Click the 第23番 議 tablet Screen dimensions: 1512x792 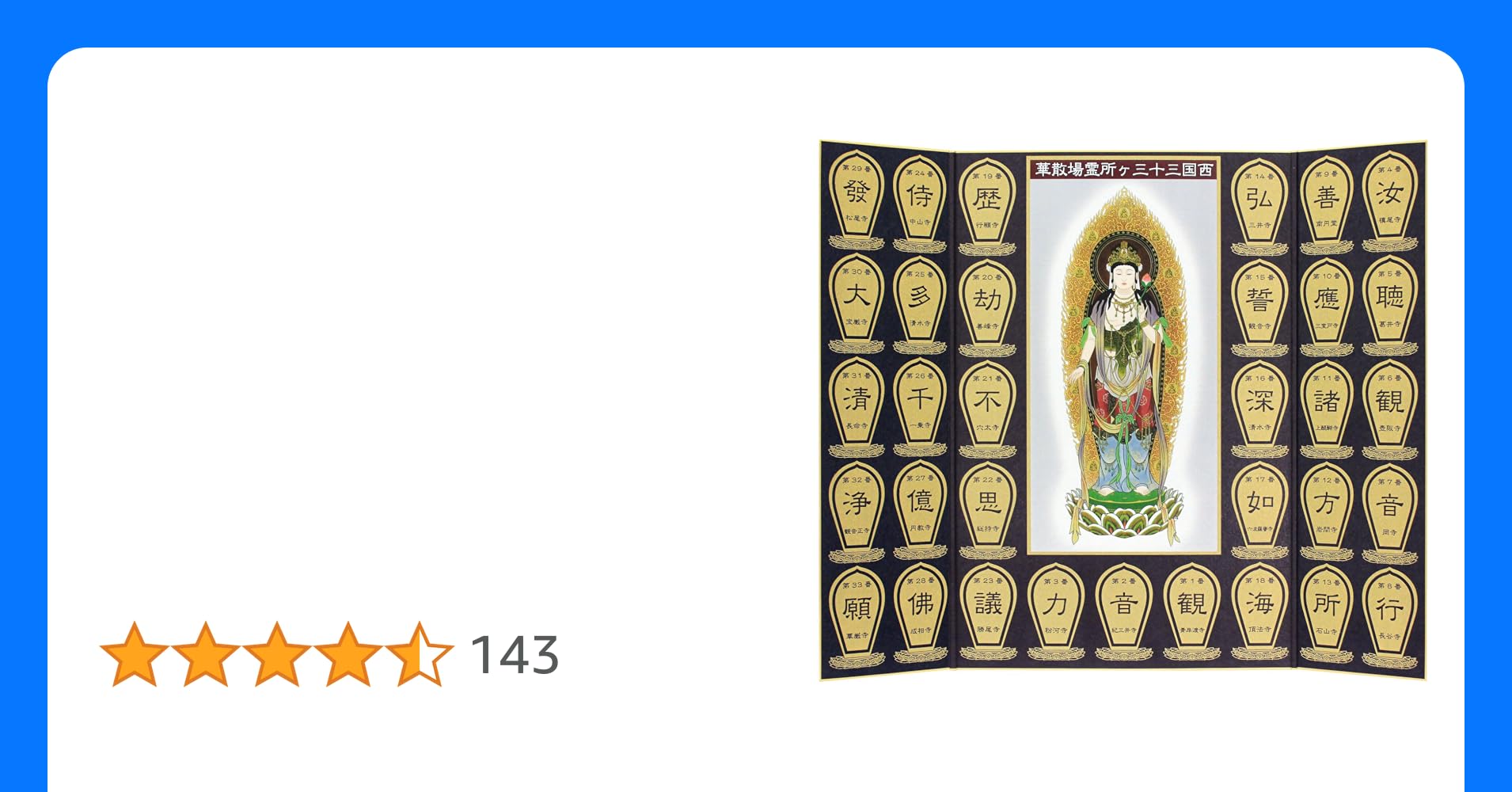[x=987, y=611]
